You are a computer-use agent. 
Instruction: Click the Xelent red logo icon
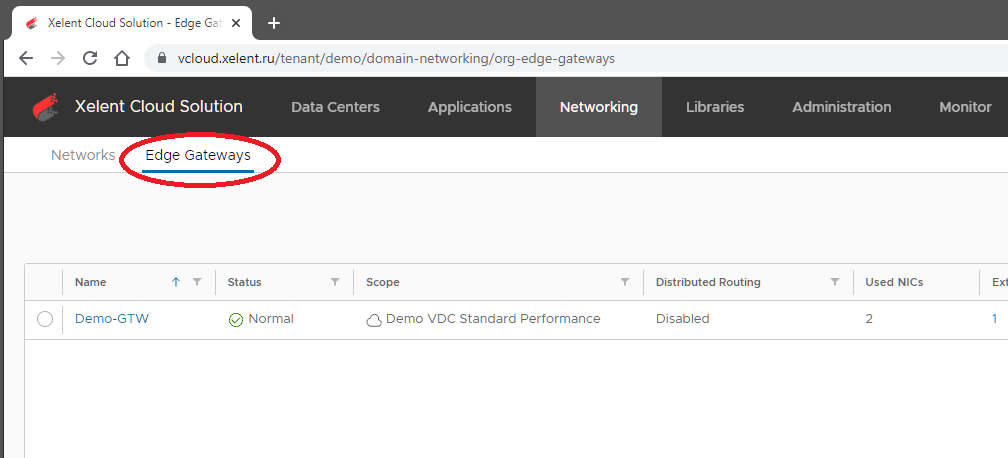[x=46, y=107]
